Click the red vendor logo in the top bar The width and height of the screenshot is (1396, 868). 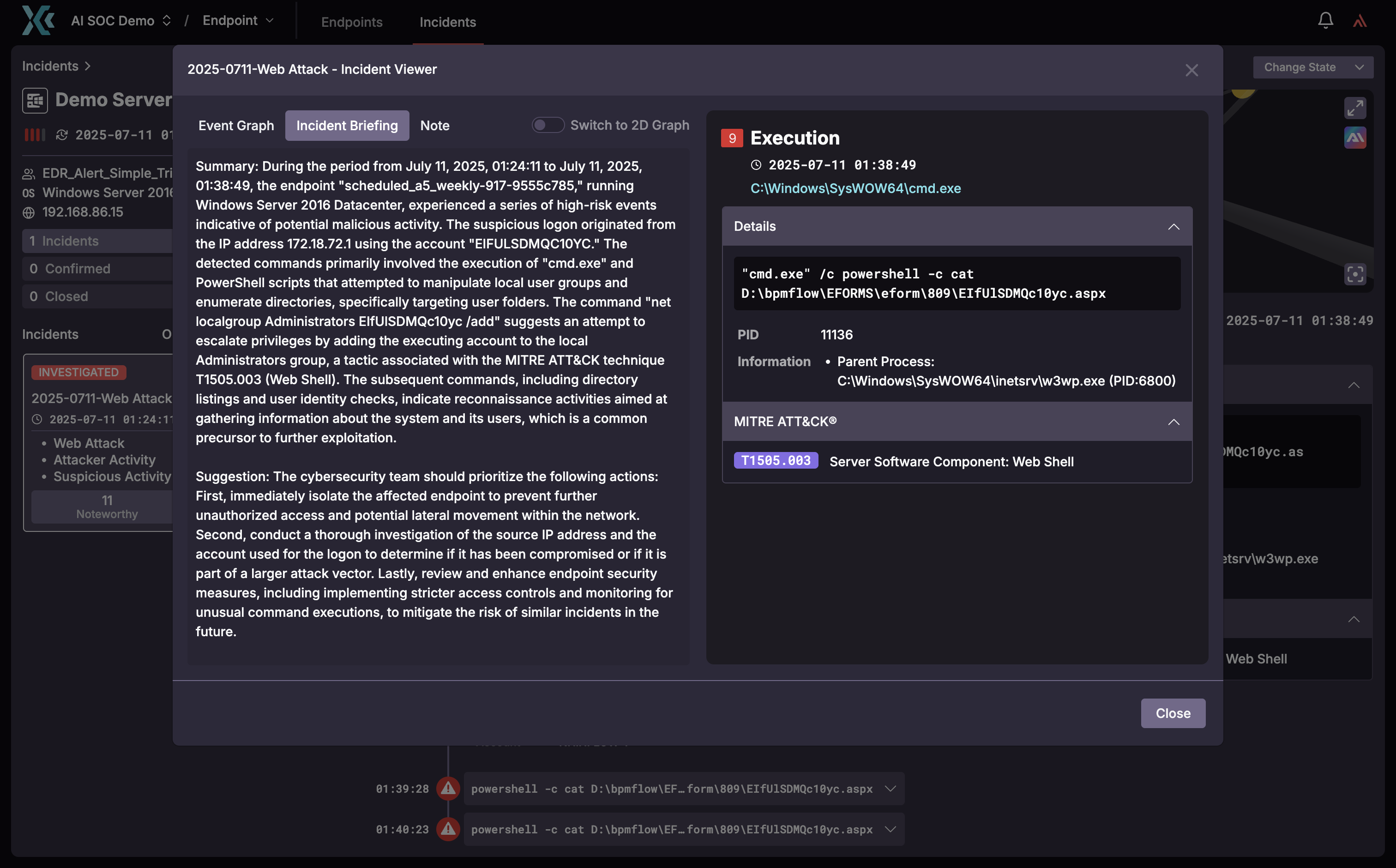(1361, 20)
